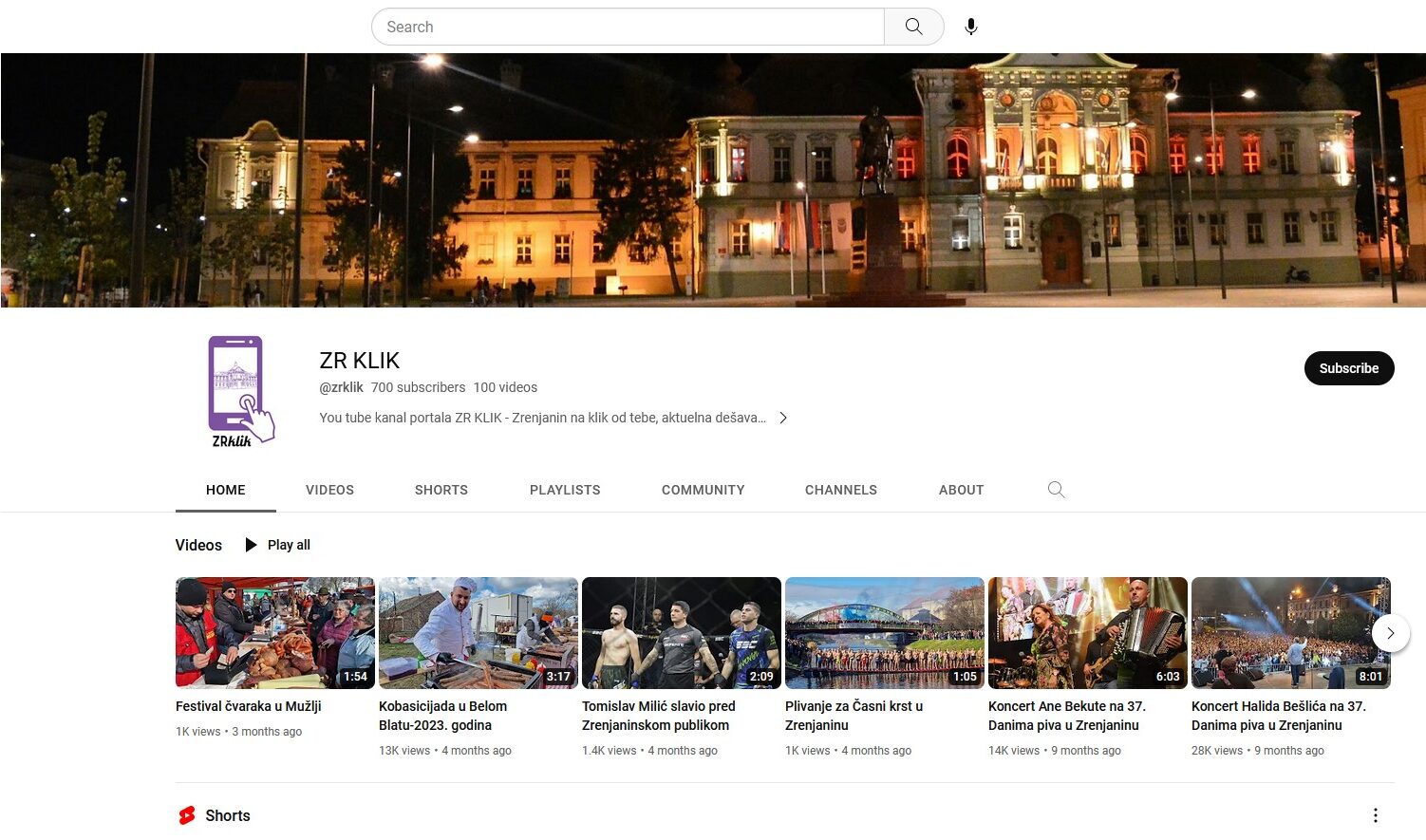Click '100 videos' text
This screenshot has height=840, width=1426.
[505, 387]
